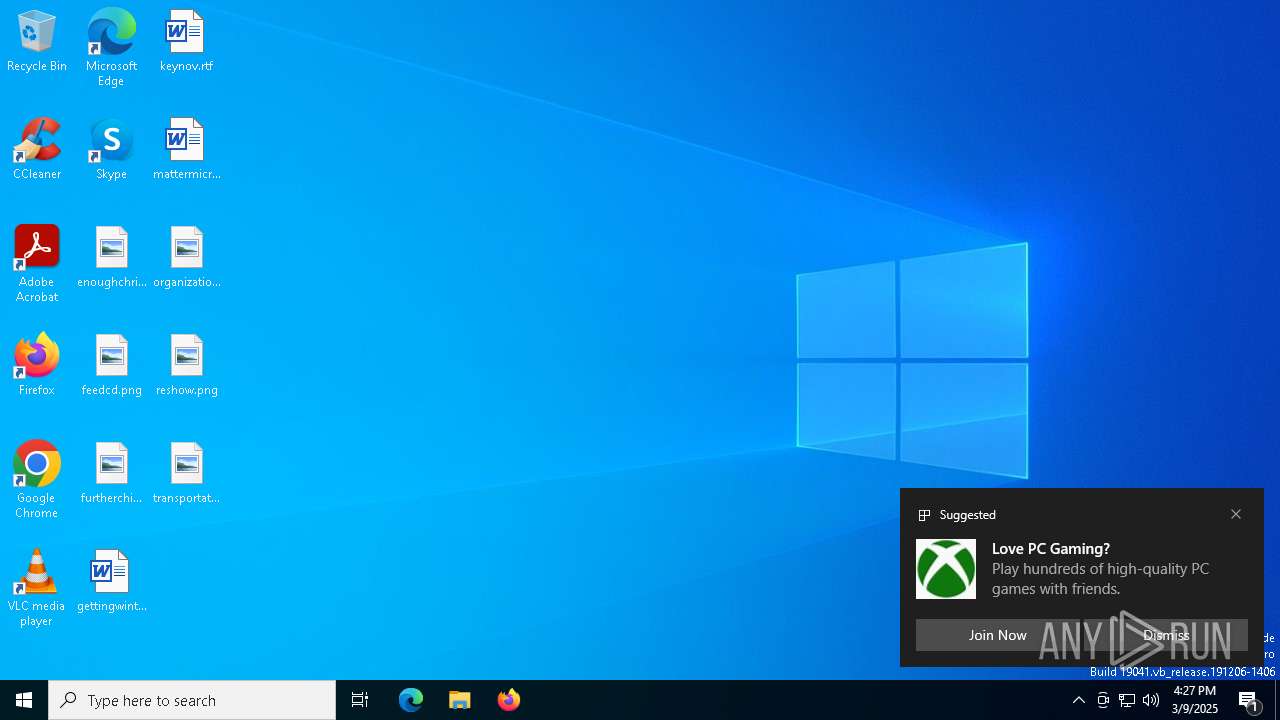
Task: Click the 'Suggested' notification header label
Action: click(x=968, y=515)
